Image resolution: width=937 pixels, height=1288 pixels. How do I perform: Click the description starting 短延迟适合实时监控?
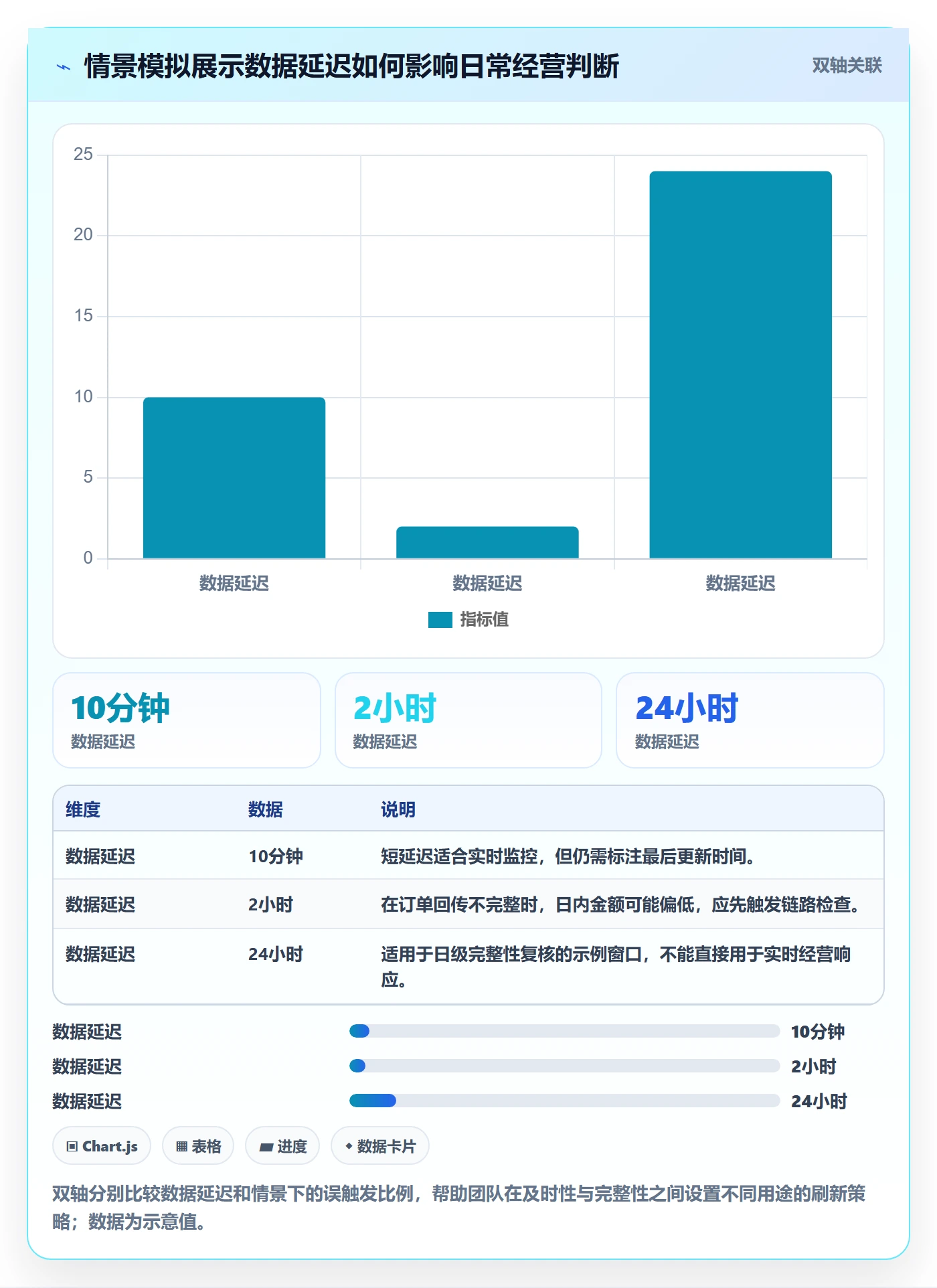[568, 856]
